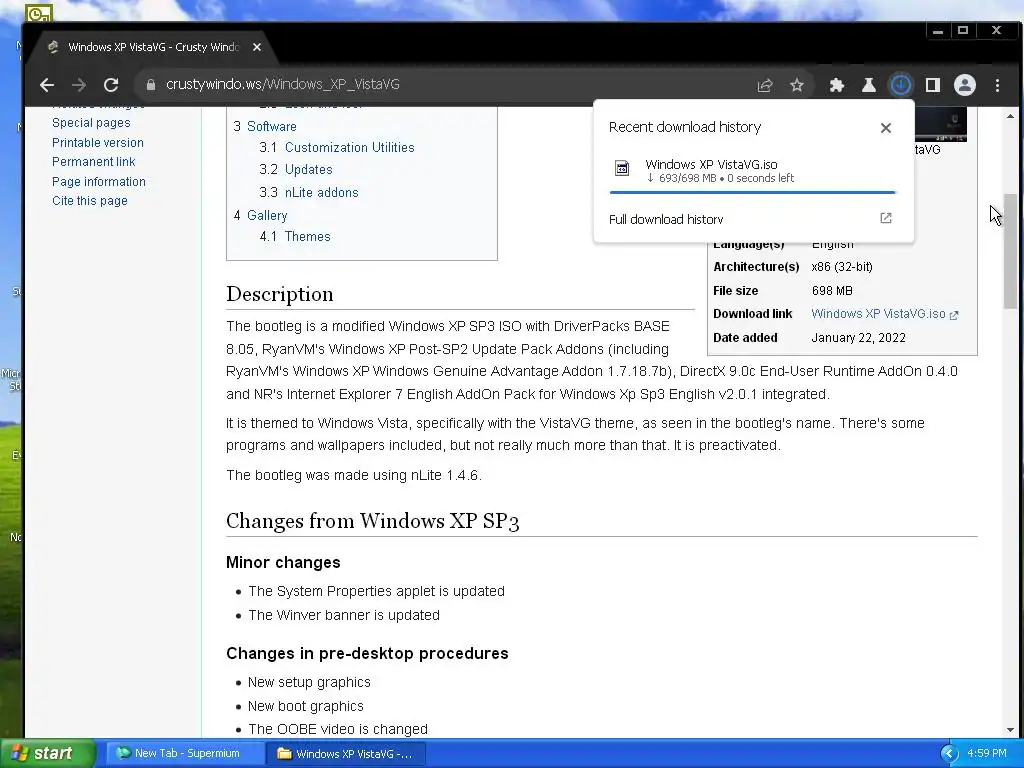Viewport: 1024px width, 768px height.
Task: Click the x86 (32-bit) architecture value
Action: pyautogui.click(x=842, y=266)
